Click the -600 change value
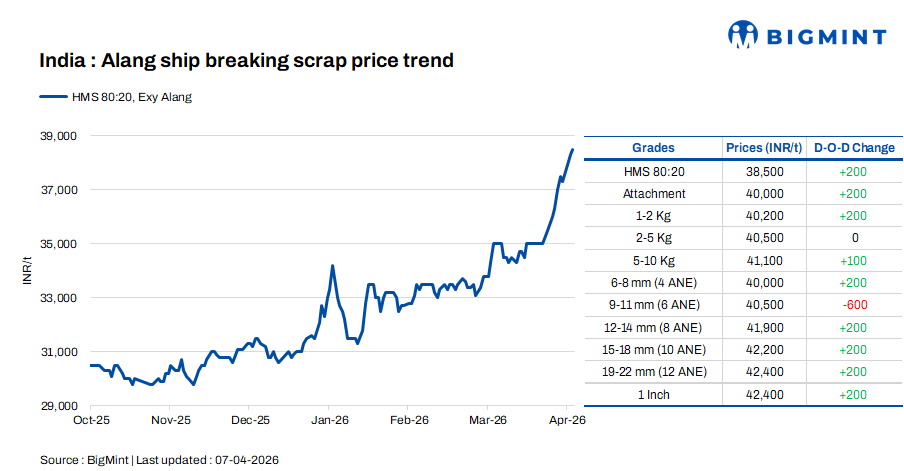Viewport: 904px width, 471px height. (854, 305)
